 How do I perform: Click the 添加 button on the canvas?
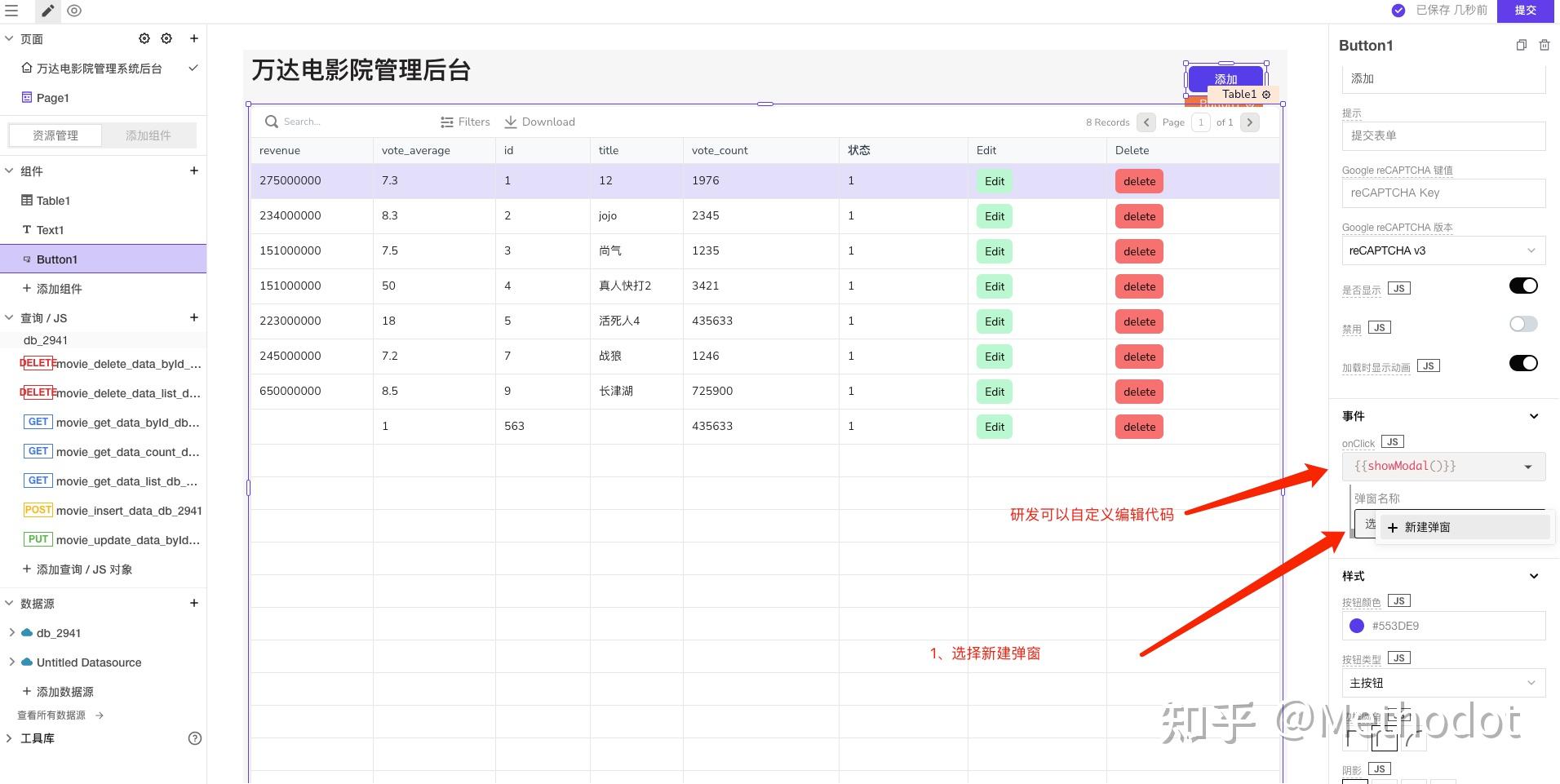pyautogui.click(x=1225, y=79)
